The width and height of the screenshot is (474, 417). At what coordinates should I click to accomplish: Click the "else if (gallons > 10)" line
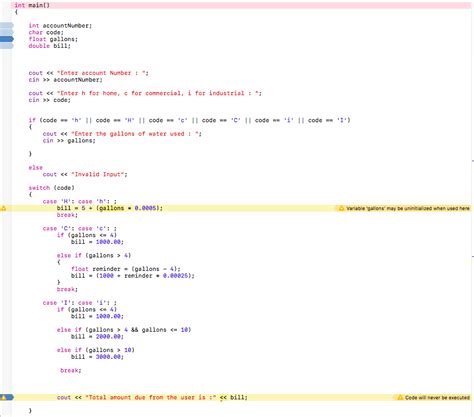click(x=95, y=350)
